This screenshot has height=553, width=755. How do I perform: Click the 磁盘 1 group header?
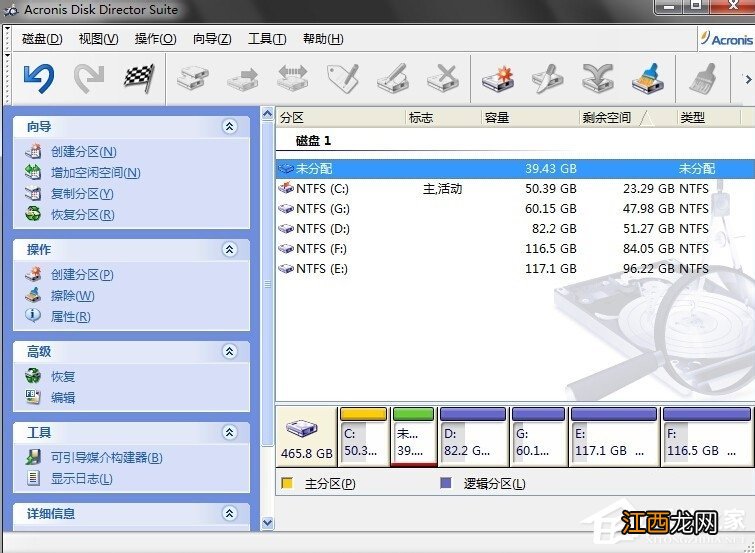(313, 141)
